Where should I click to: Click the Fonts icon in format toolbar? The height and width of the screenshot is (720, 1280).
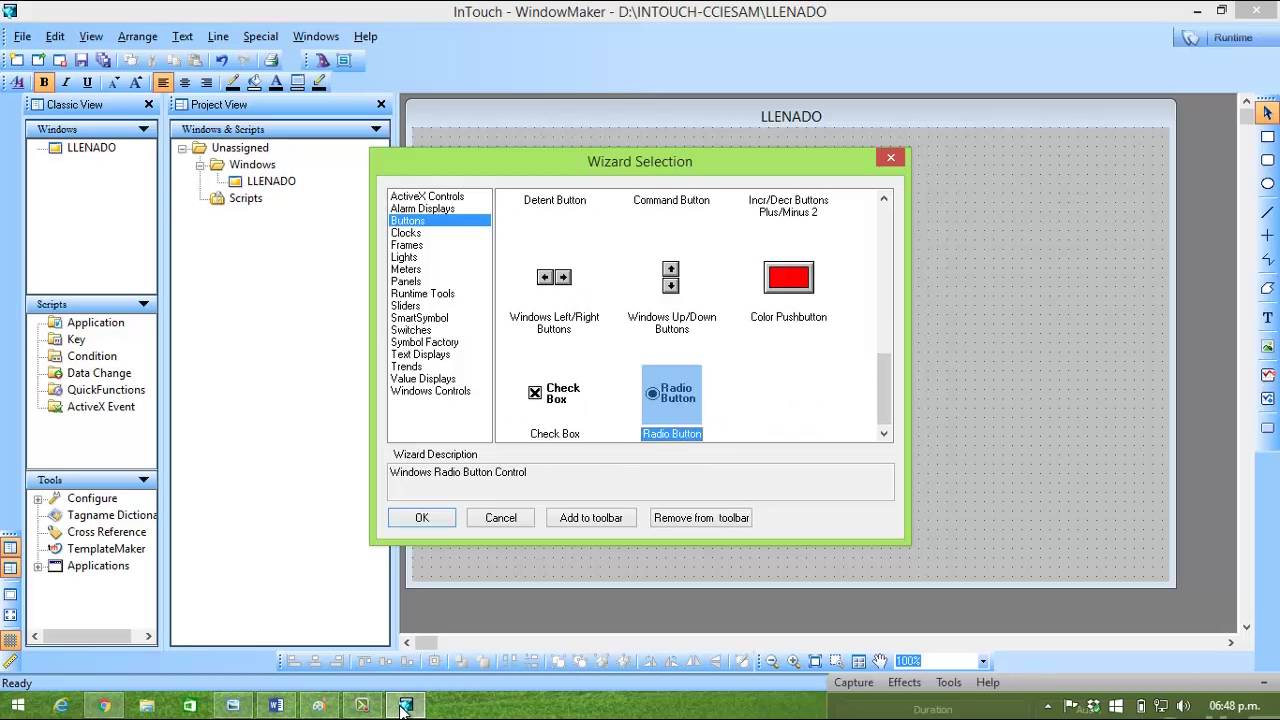(x=17, y=82)
